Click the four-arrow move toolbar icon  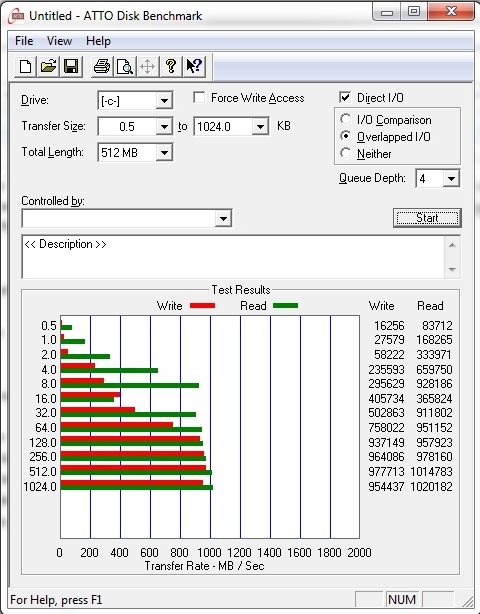[148, 66]
